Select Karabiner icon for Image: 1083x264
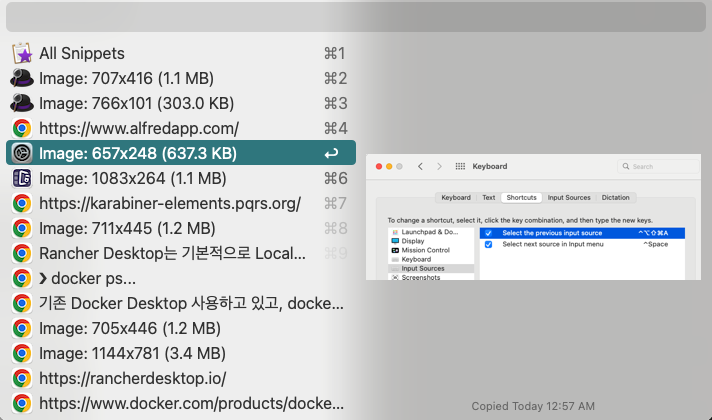712x420 pixels. (x=22, y=178)
